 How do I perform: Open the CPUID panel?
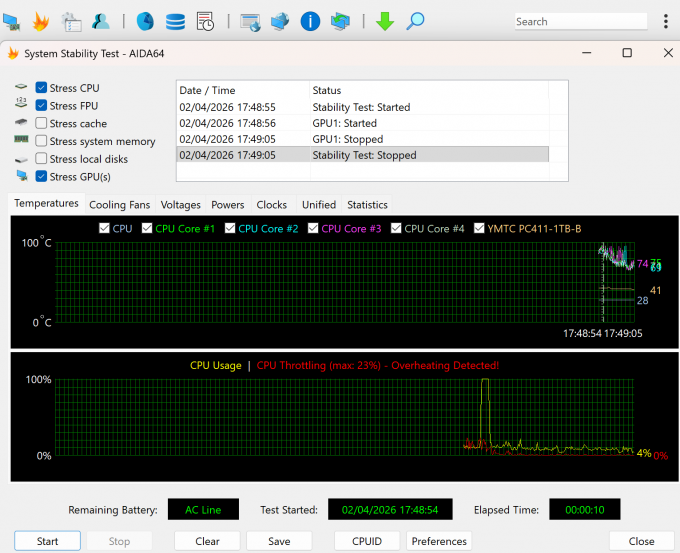pyautogui.click(x=367, y=541)
